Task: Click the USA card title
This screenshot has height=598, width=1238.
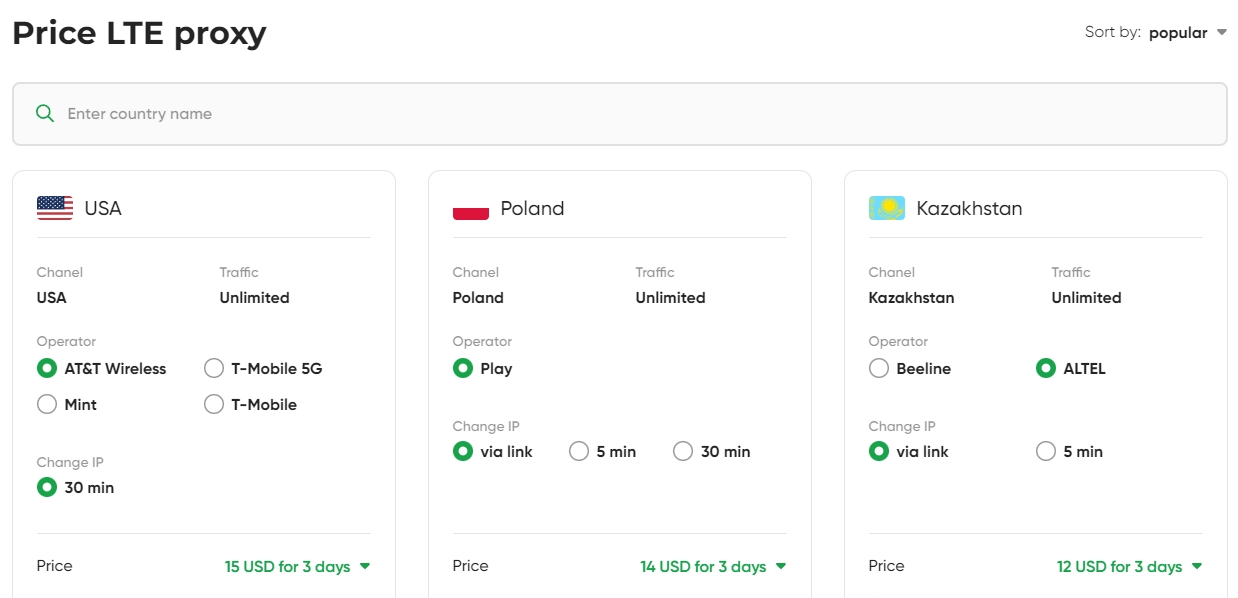Action: click(x=103, y=208)
